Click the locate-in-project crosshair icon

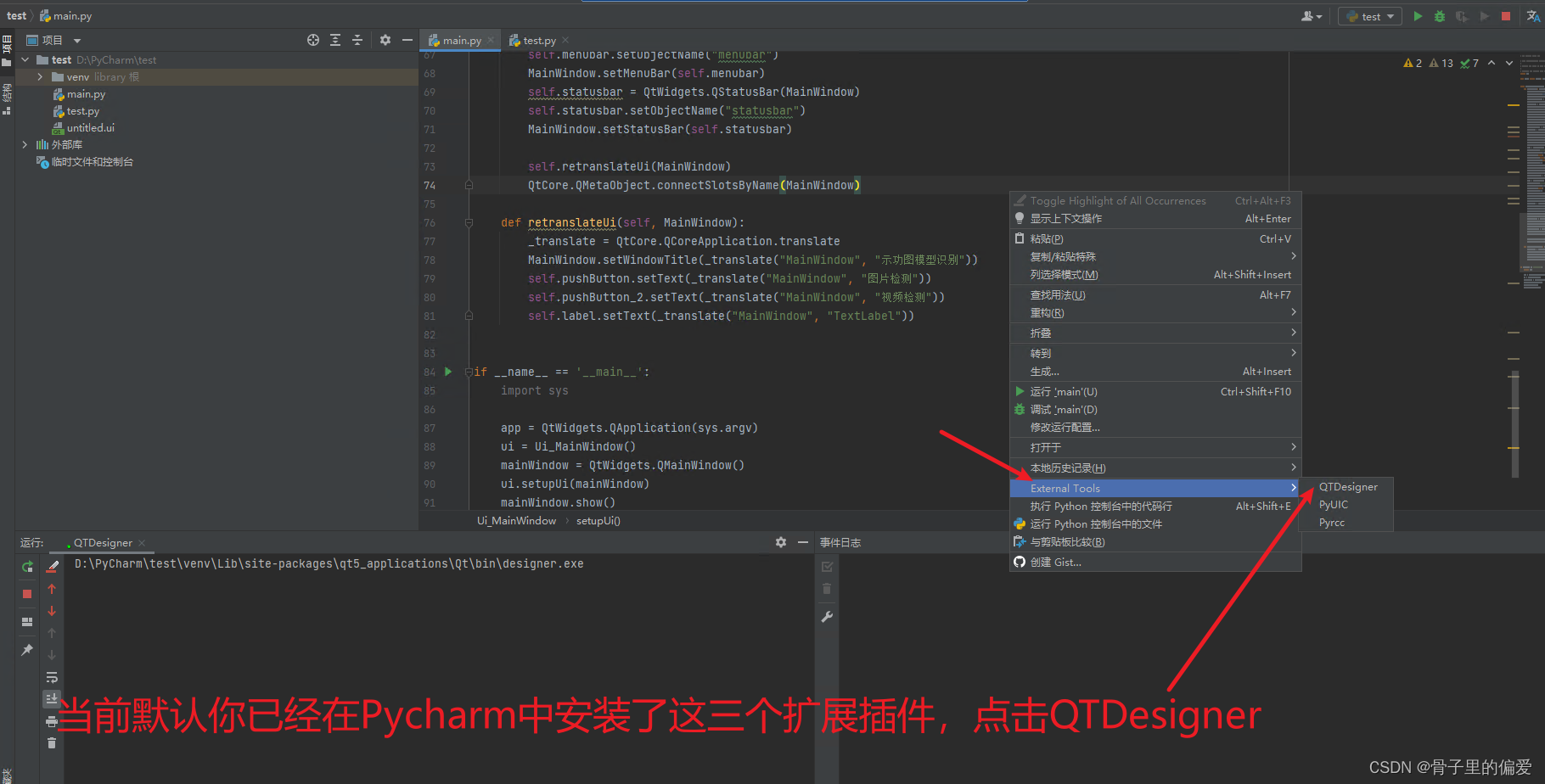[313, 40]
